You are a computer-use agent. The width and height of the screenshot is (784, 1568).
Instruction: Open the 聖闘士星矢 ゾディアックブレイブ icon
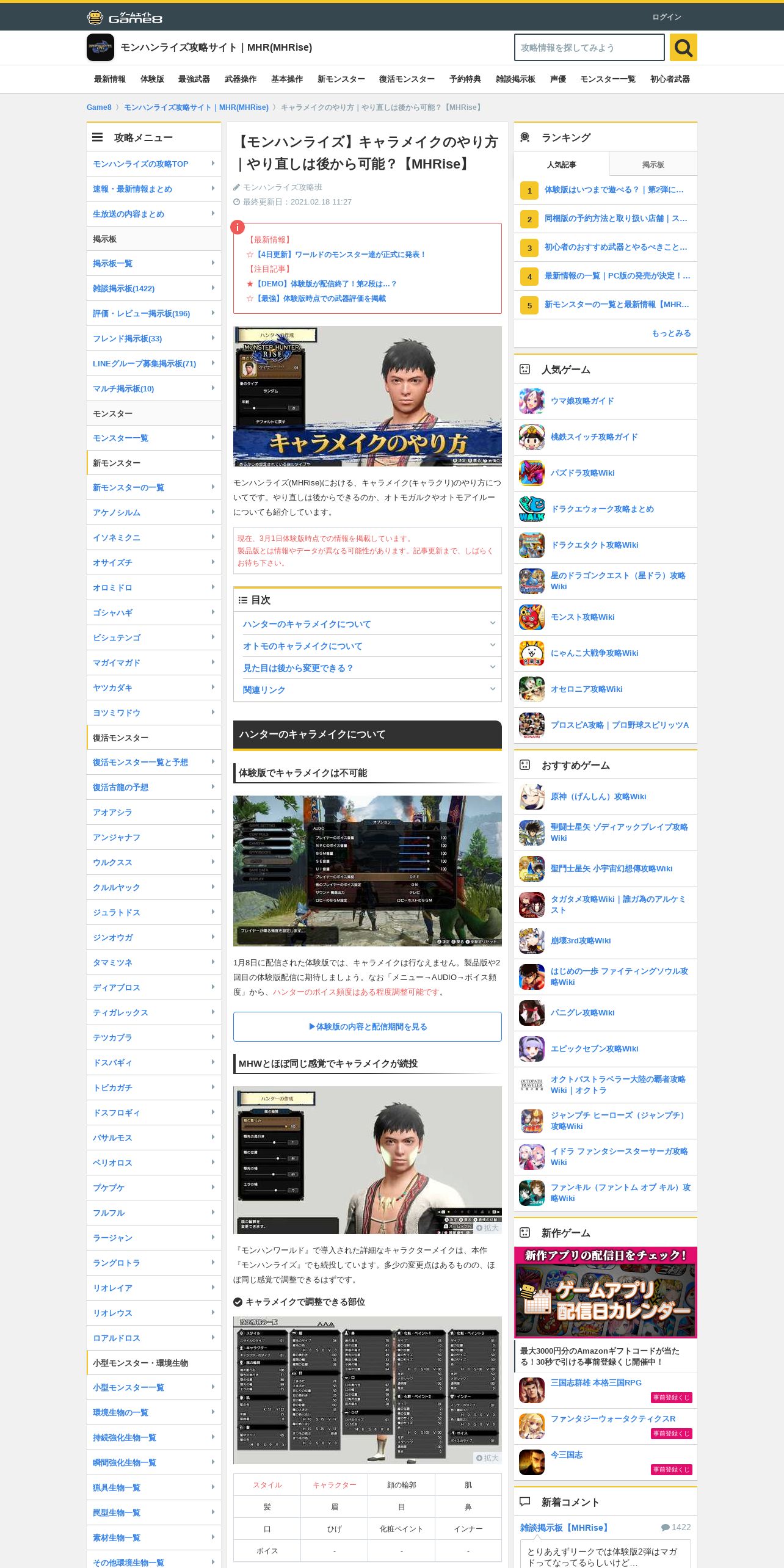532,833
